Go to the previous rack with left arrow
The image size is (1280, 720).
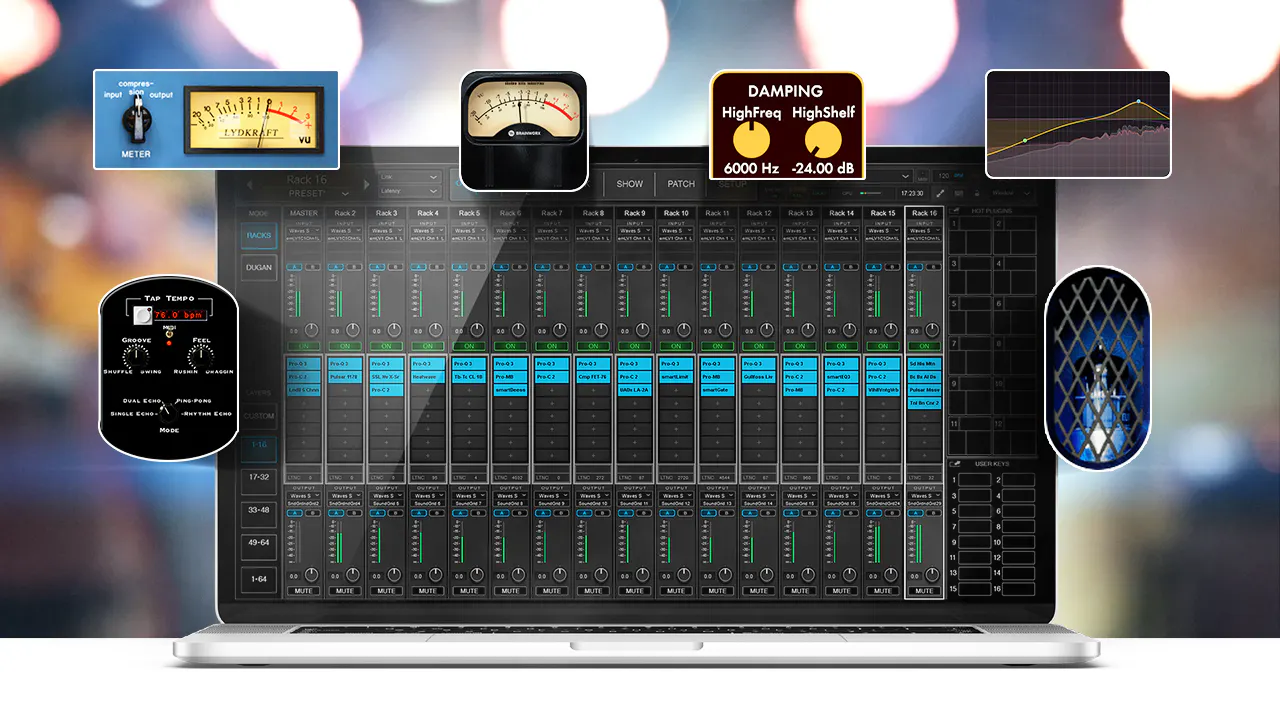coord(251,184)
